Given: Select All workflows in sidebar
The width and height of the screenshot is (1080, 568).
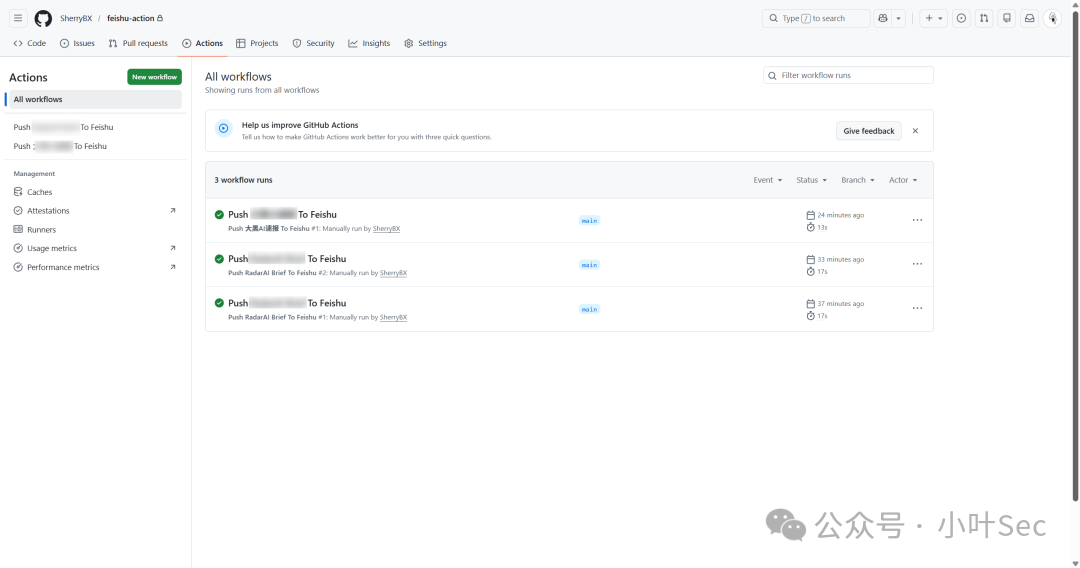Looking at the screenshot, I should point(94,100).
